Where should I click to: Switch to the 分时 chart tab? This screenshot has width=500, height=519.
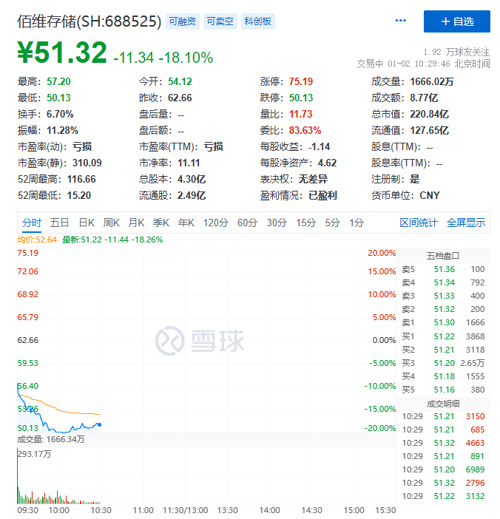coord(32,222)
